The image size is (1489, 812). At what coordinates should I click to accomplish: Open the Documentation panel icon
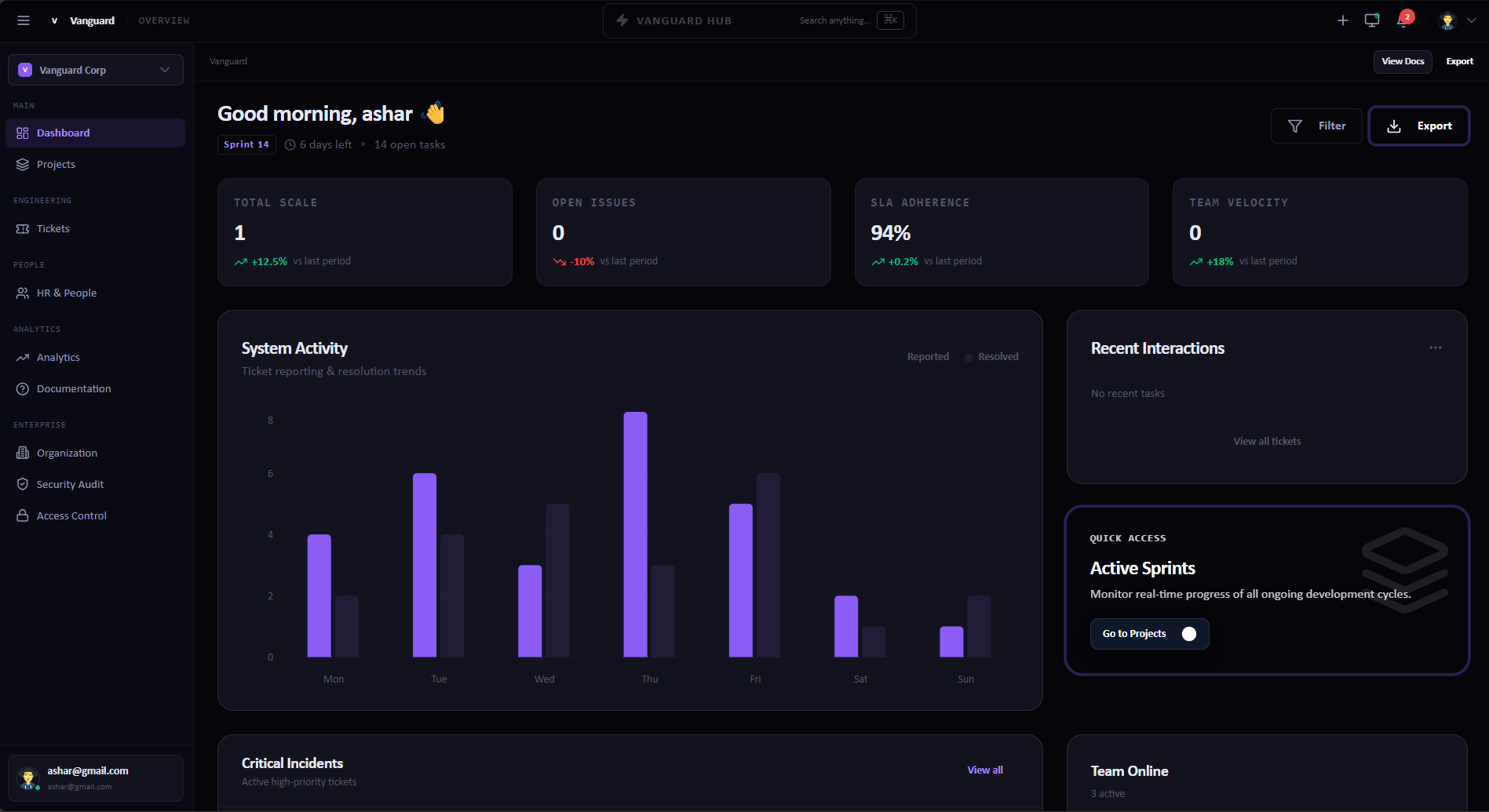[21, 388]
